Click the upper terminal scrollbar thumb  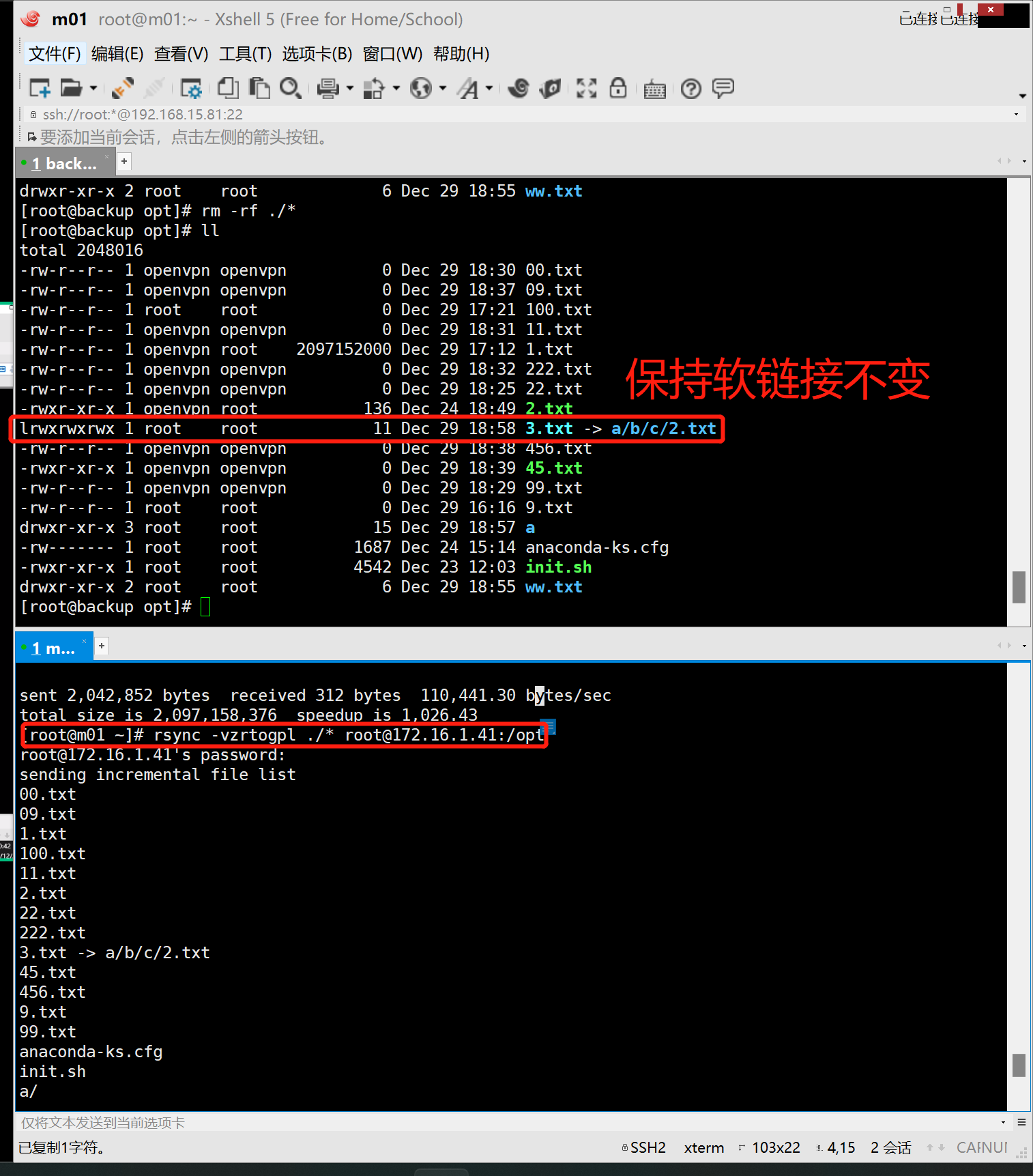[1019, 587]
